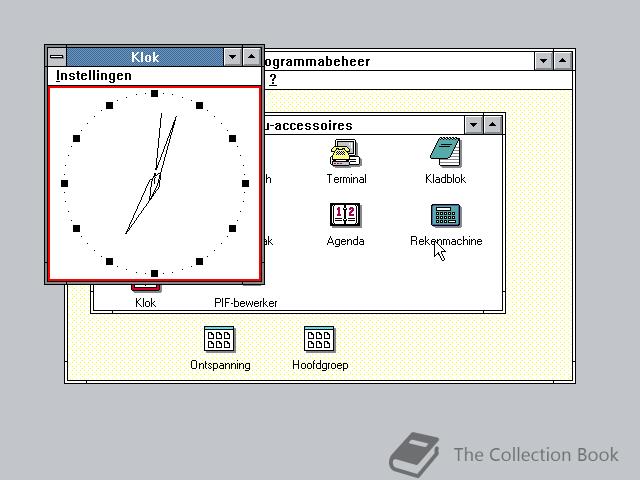The image size is (640, 480).
Task: Select the PIF-bewerker label
Action: click(246, 303)
